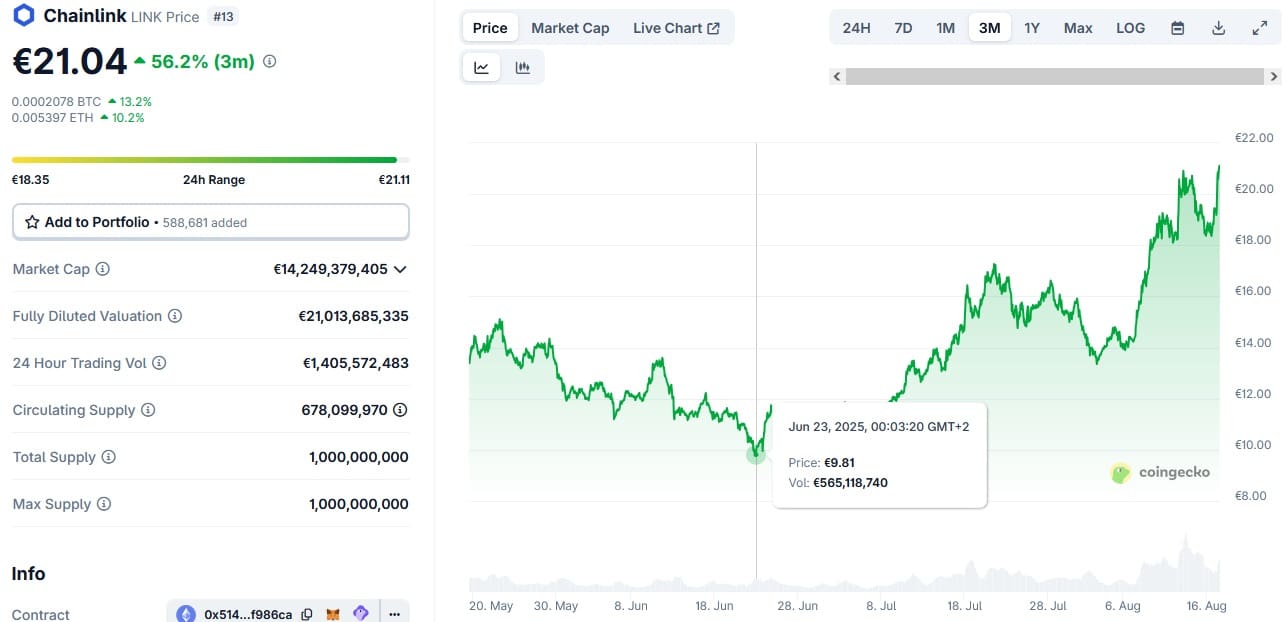
Task: Click the Chainlink hexagon logo
Action: point(23,16)
